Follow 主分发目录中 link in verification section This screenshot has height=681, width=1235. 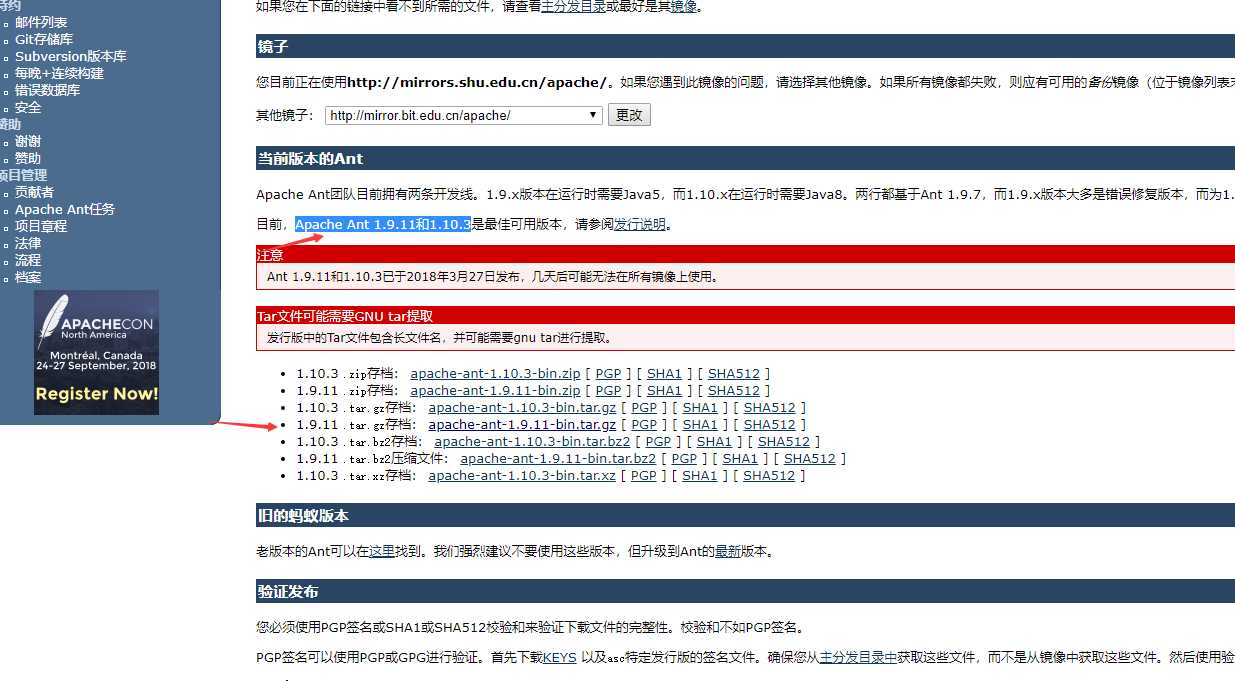pos(858,657)
